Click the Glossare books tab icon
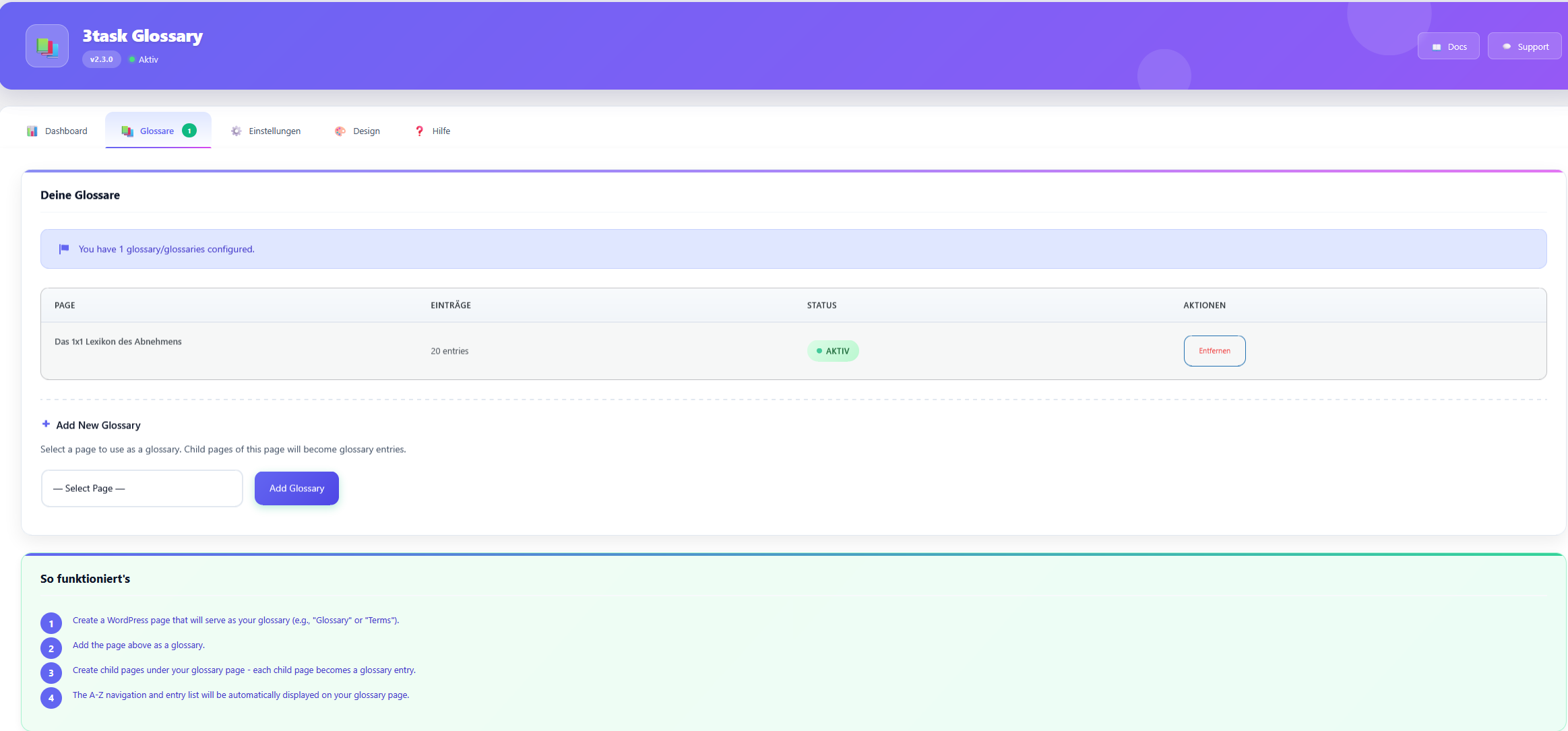Viewport: 1568px width, 731px height. coord(127,131)
